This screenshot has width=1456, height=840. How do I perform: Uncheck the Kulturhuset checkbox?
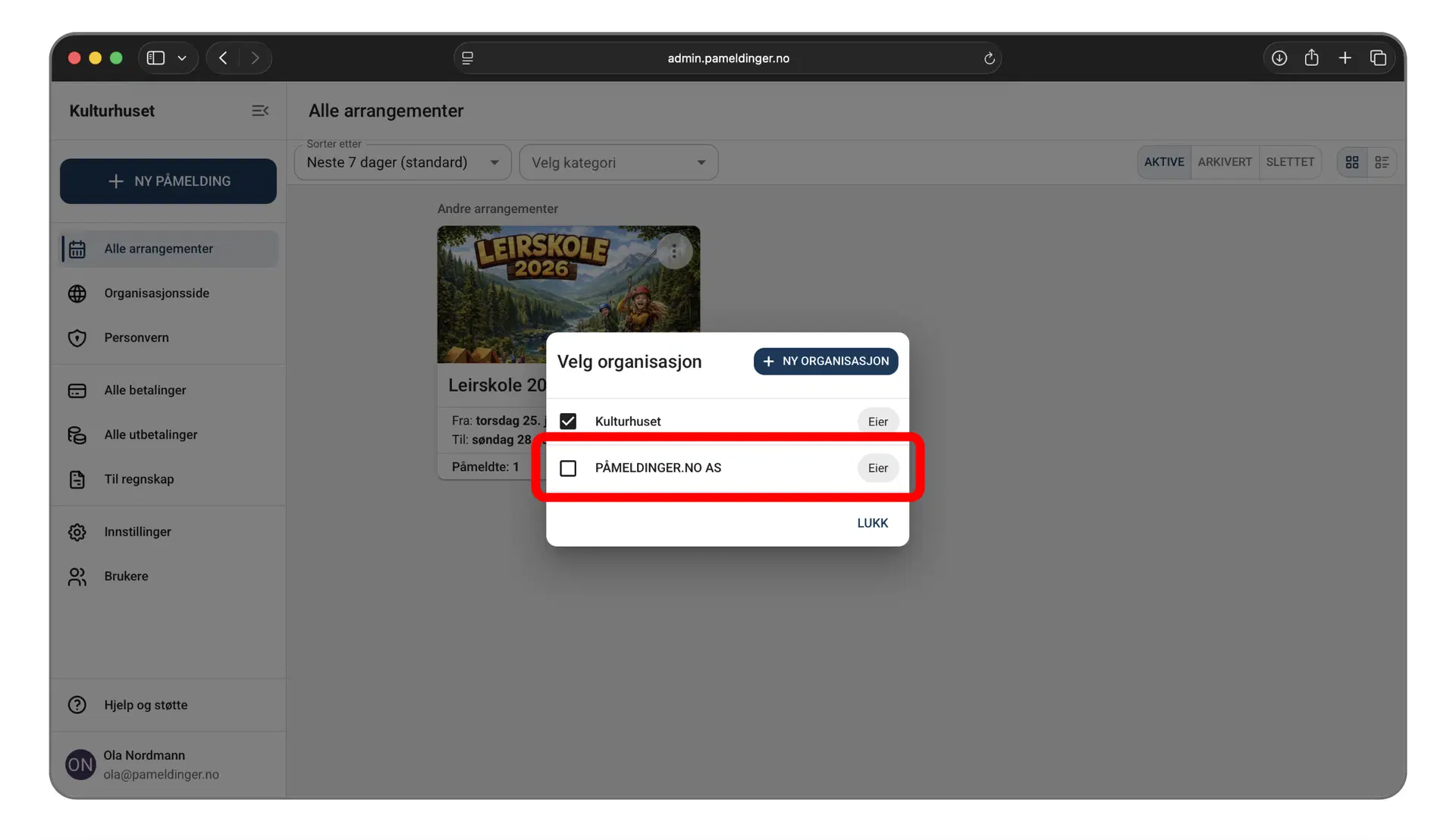pos(568,422)
